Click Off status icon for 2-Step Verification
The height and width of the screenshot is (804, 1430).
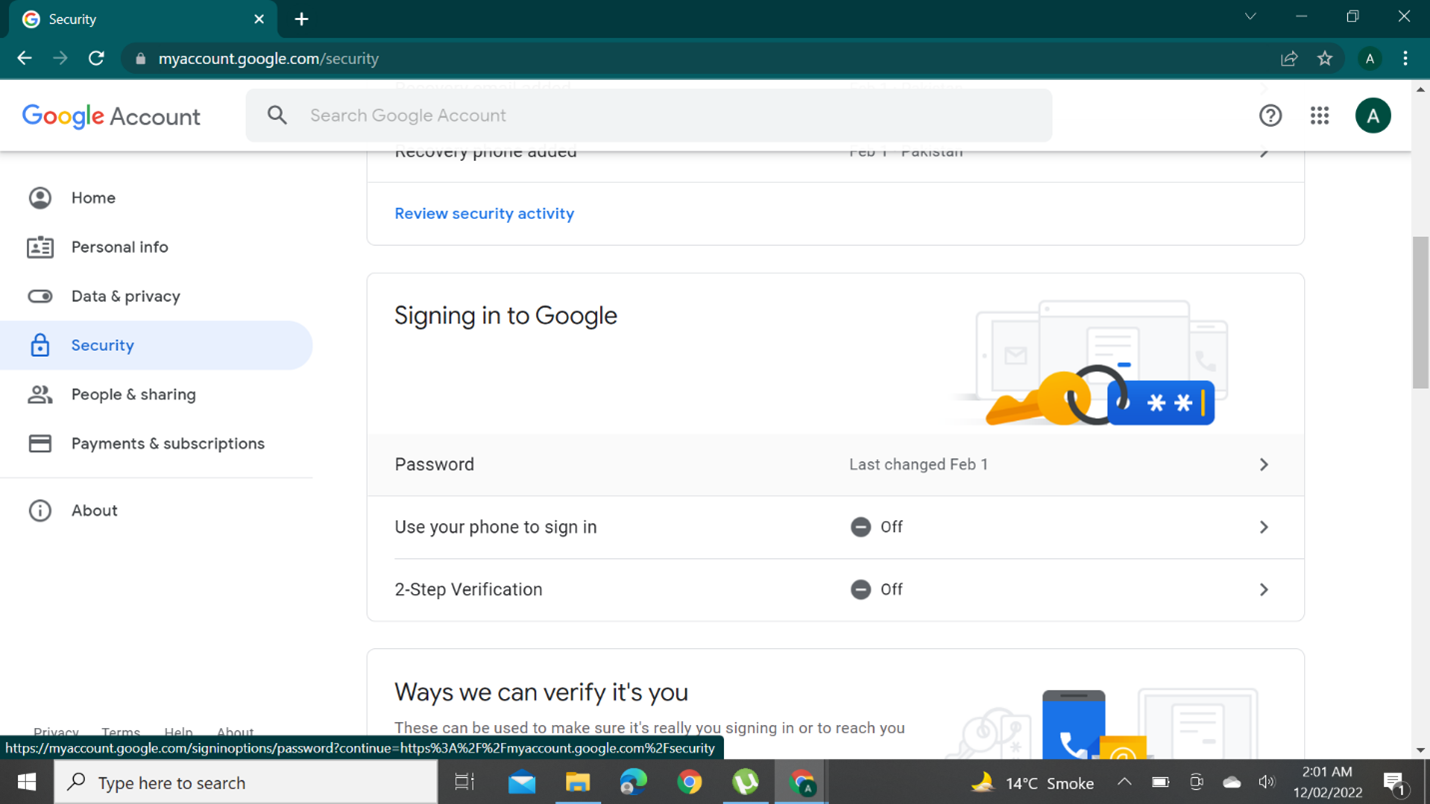point(860,590)
